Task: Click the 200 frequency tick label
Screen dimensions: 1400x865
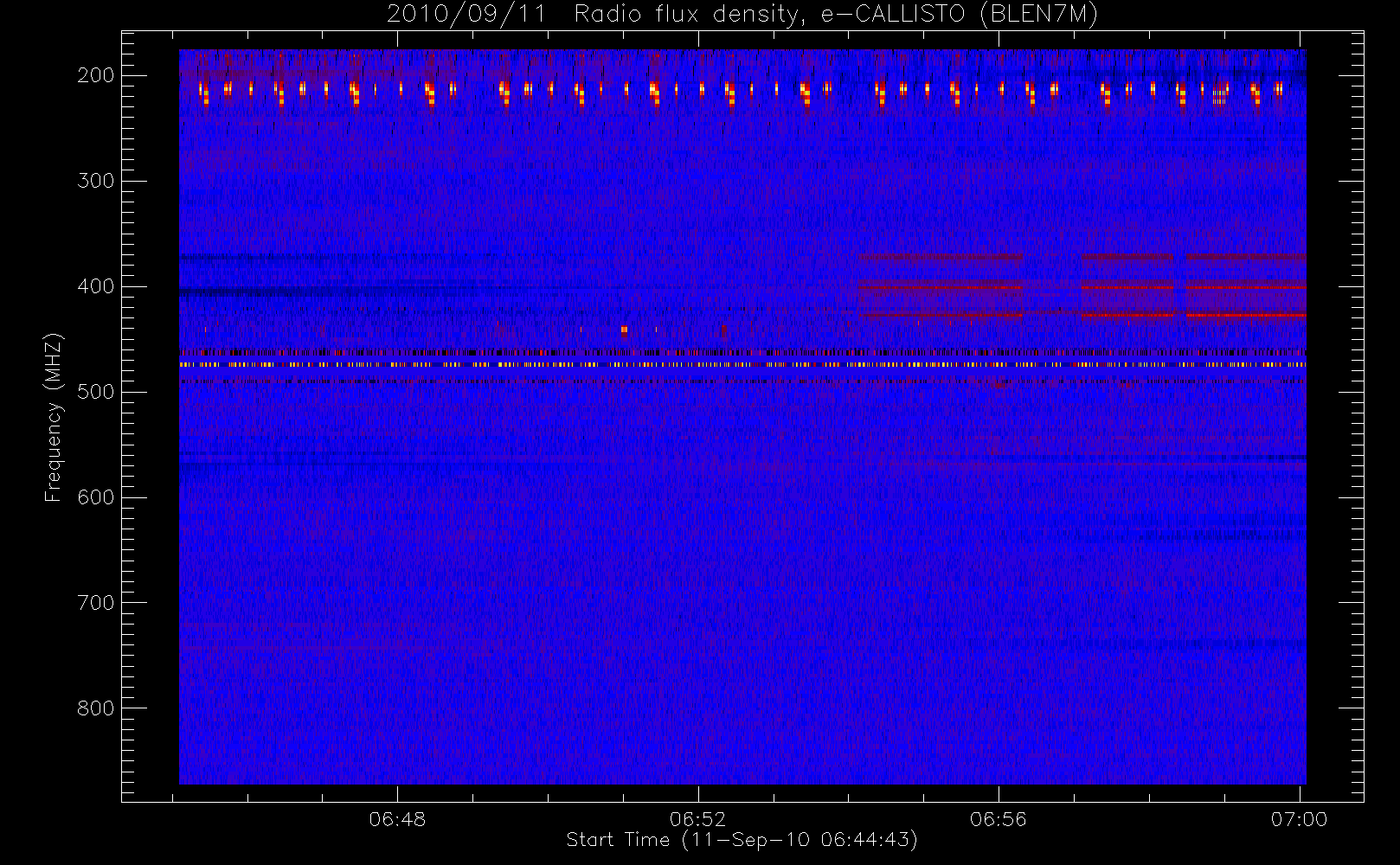Action: pos(96,75)
